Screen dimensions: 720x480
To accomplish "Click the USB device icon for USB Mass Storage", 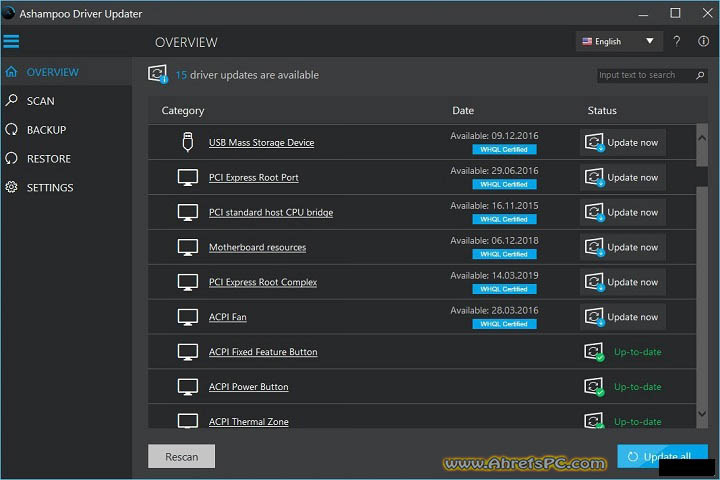I will [187, 142].
